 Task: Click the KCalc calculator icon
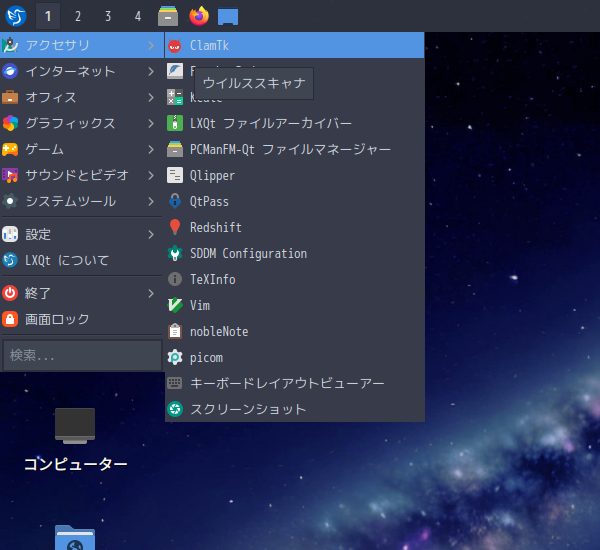175,97
